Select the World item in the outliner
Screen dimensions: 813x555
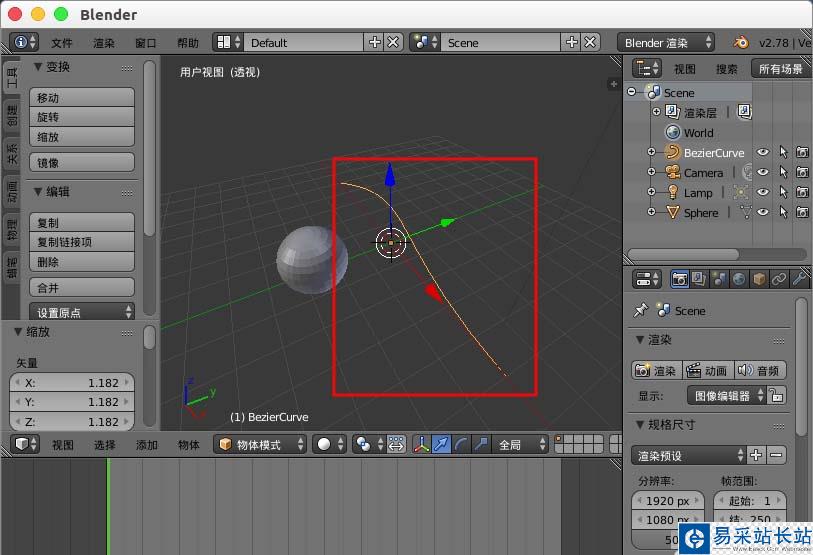(698, 133)
